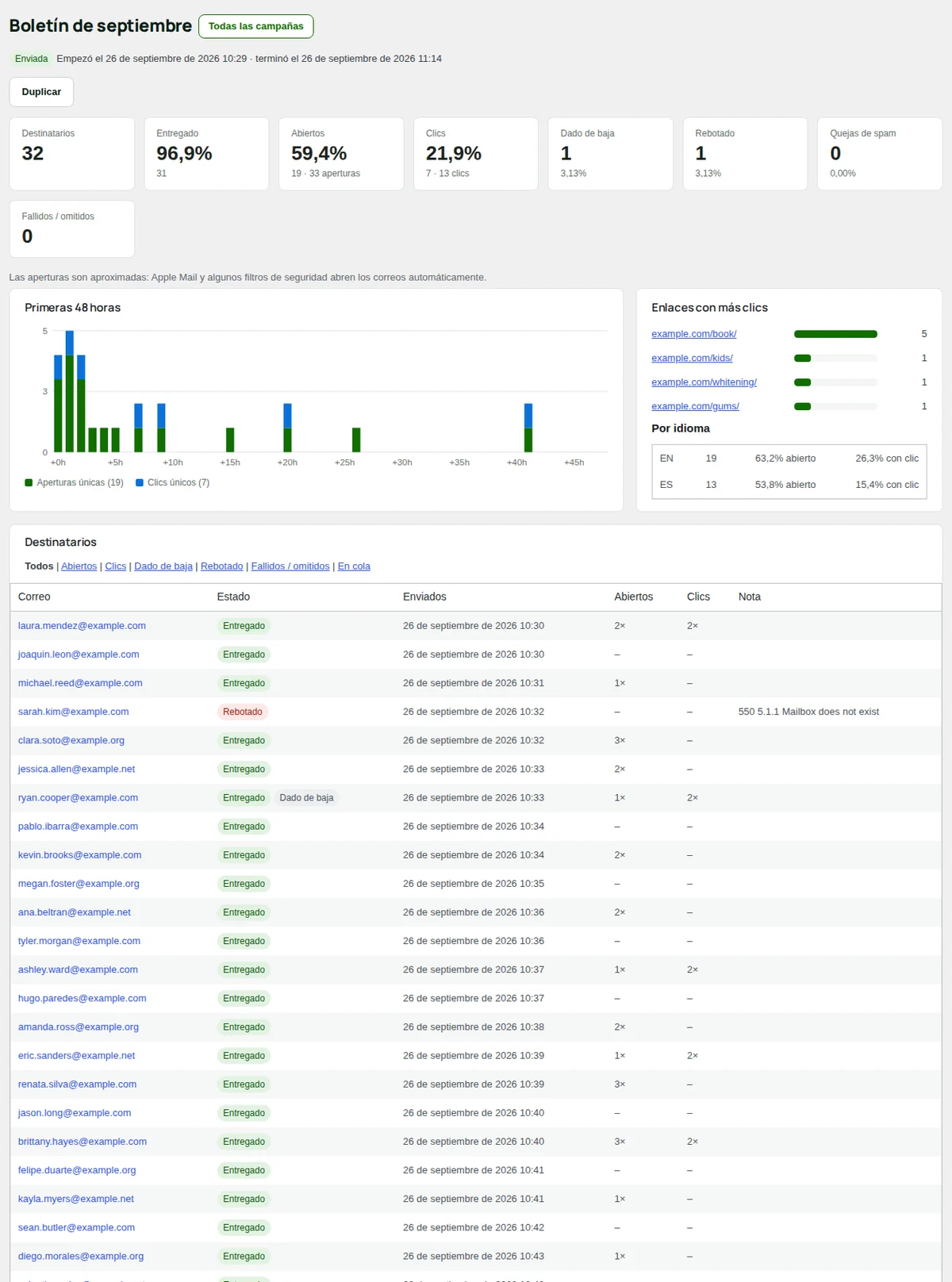
Task: Open ryan.cooper@example.com recipient entry
Action: [x=78, y=798]
